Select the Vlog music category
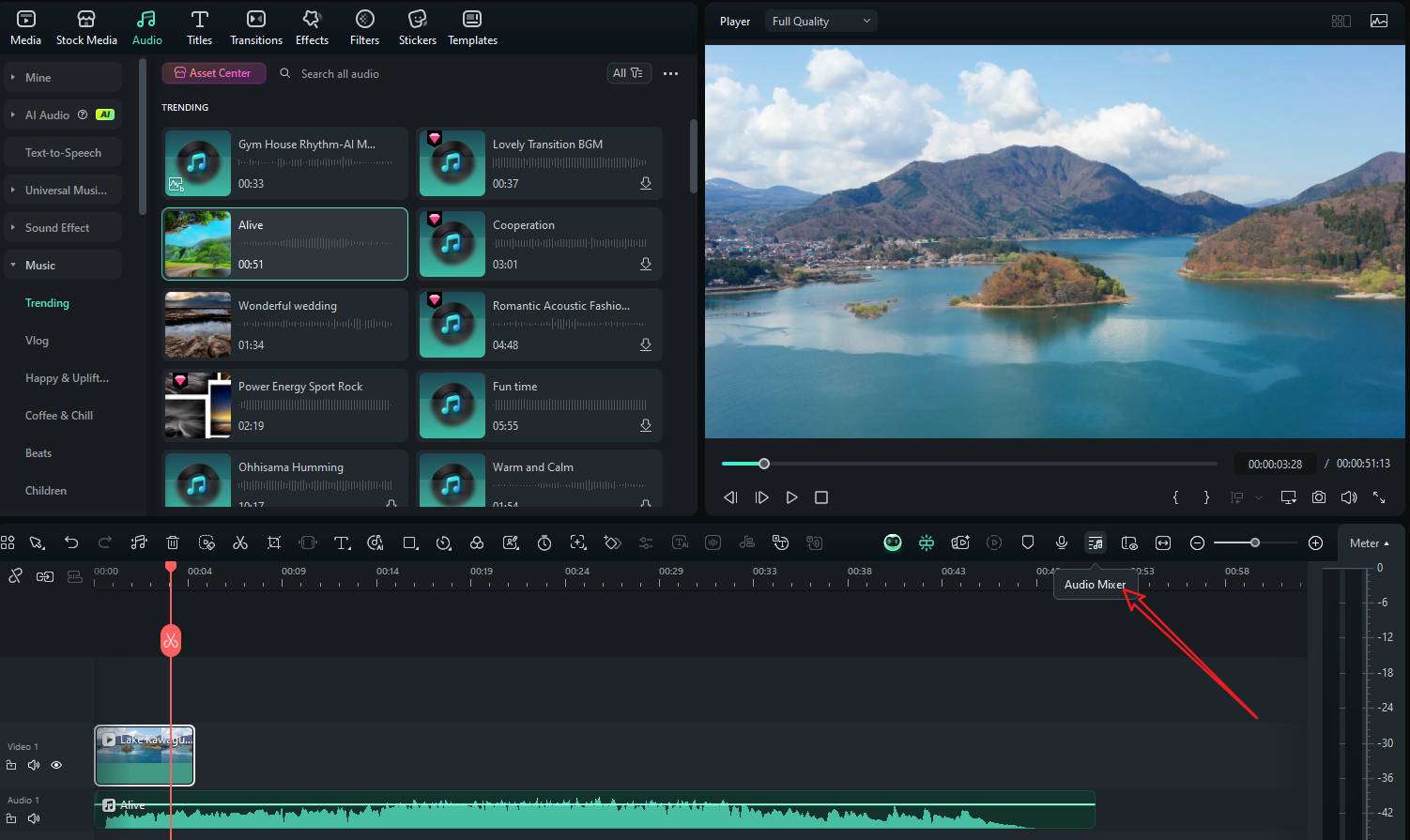 click(37, 341)
